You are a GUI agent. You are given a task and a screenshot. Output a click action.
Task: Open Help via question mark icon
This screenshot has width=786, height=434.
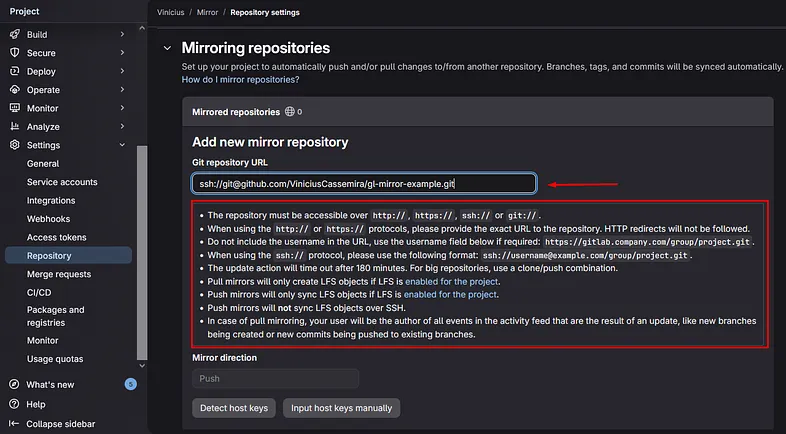15,404
